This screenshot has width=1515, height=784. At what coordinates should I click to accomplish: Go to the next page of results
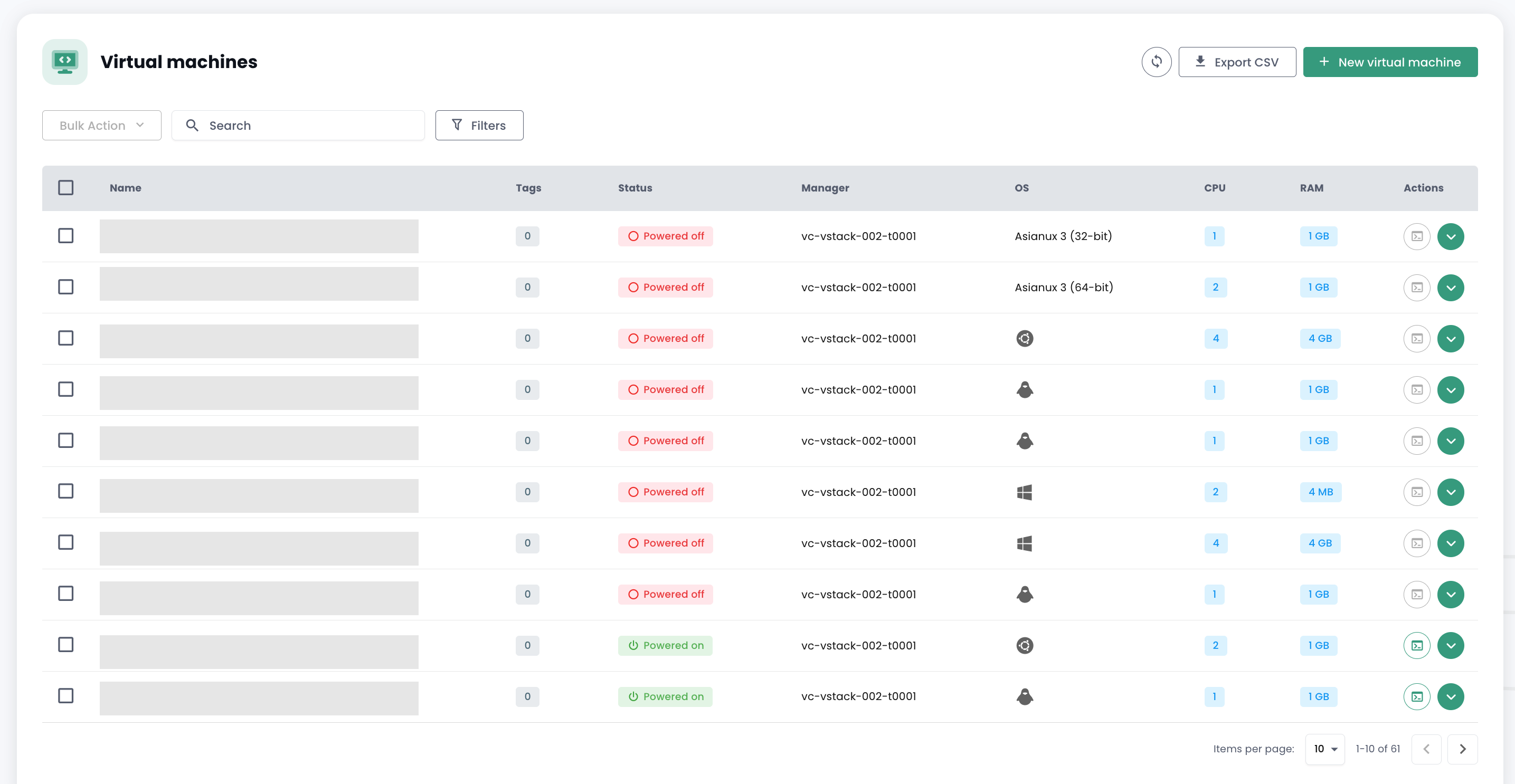tap(1462, 749)
